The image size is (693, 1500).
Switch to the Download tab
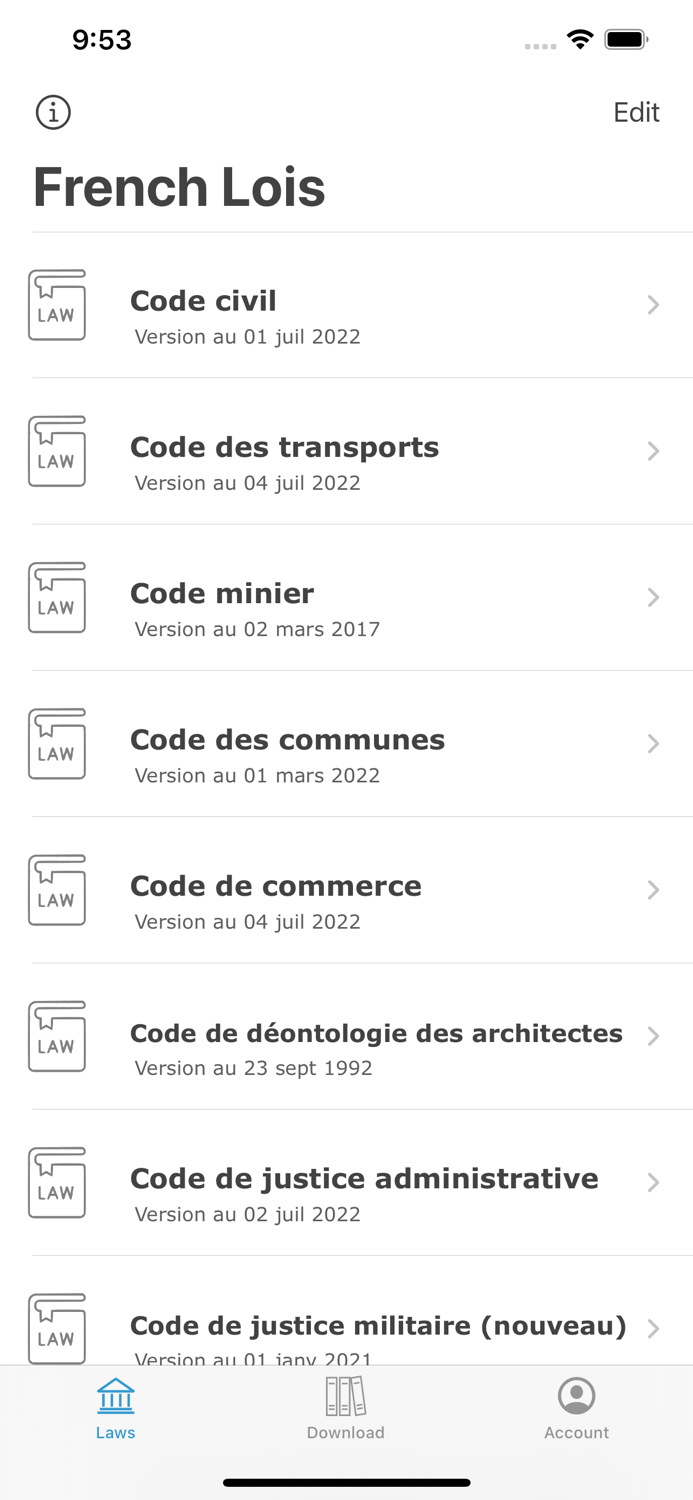pos(345,1407)
